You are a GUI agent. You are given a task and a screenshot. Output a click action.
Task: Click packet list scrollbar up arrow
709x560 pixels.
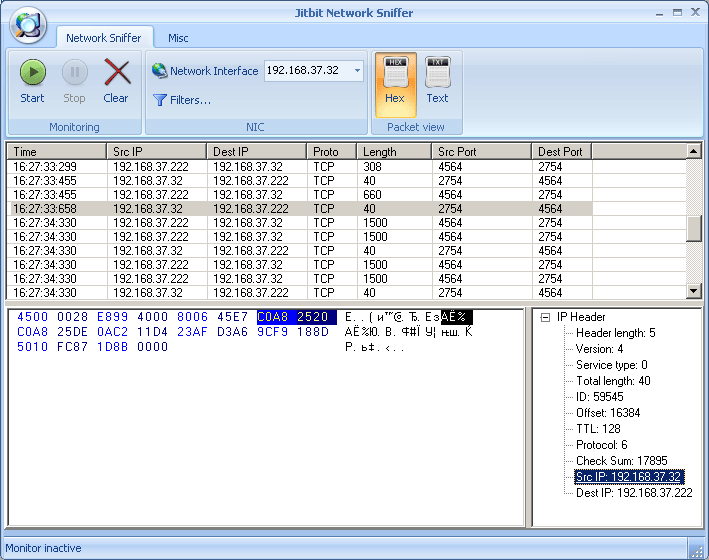pos(694,151)
